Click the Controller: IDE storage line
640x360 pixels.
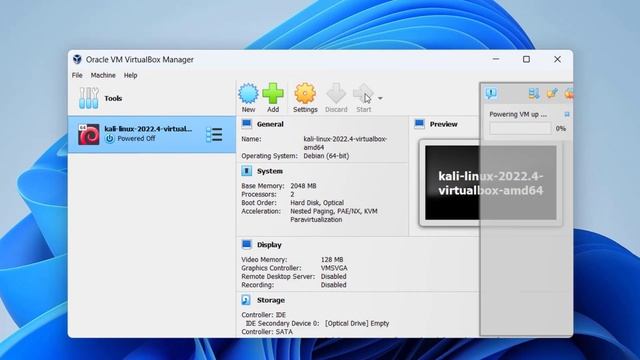(x=264, y=315)
